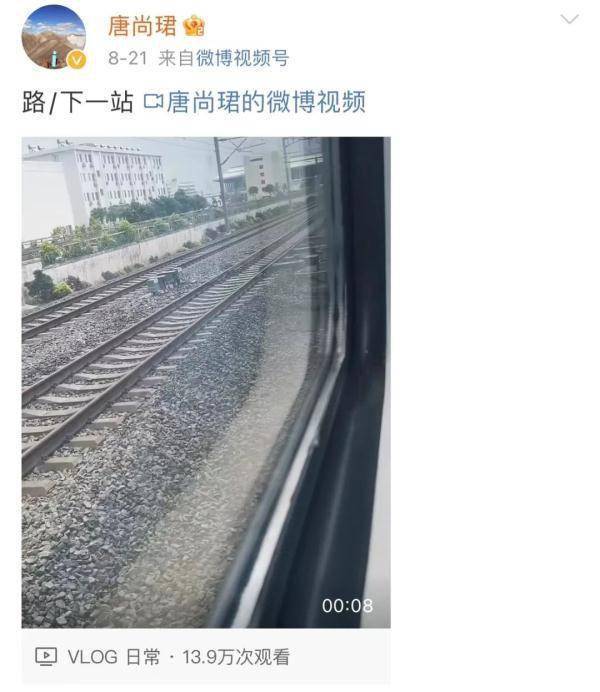Expand the post options chevron
Image resolution: width=600 pixels, height=692 pixels.
click(569, 19)
